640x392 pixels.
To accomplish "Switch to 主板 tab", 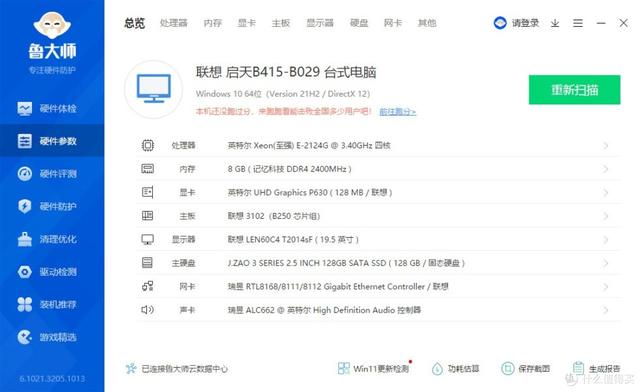I will [x=281, y=23].
